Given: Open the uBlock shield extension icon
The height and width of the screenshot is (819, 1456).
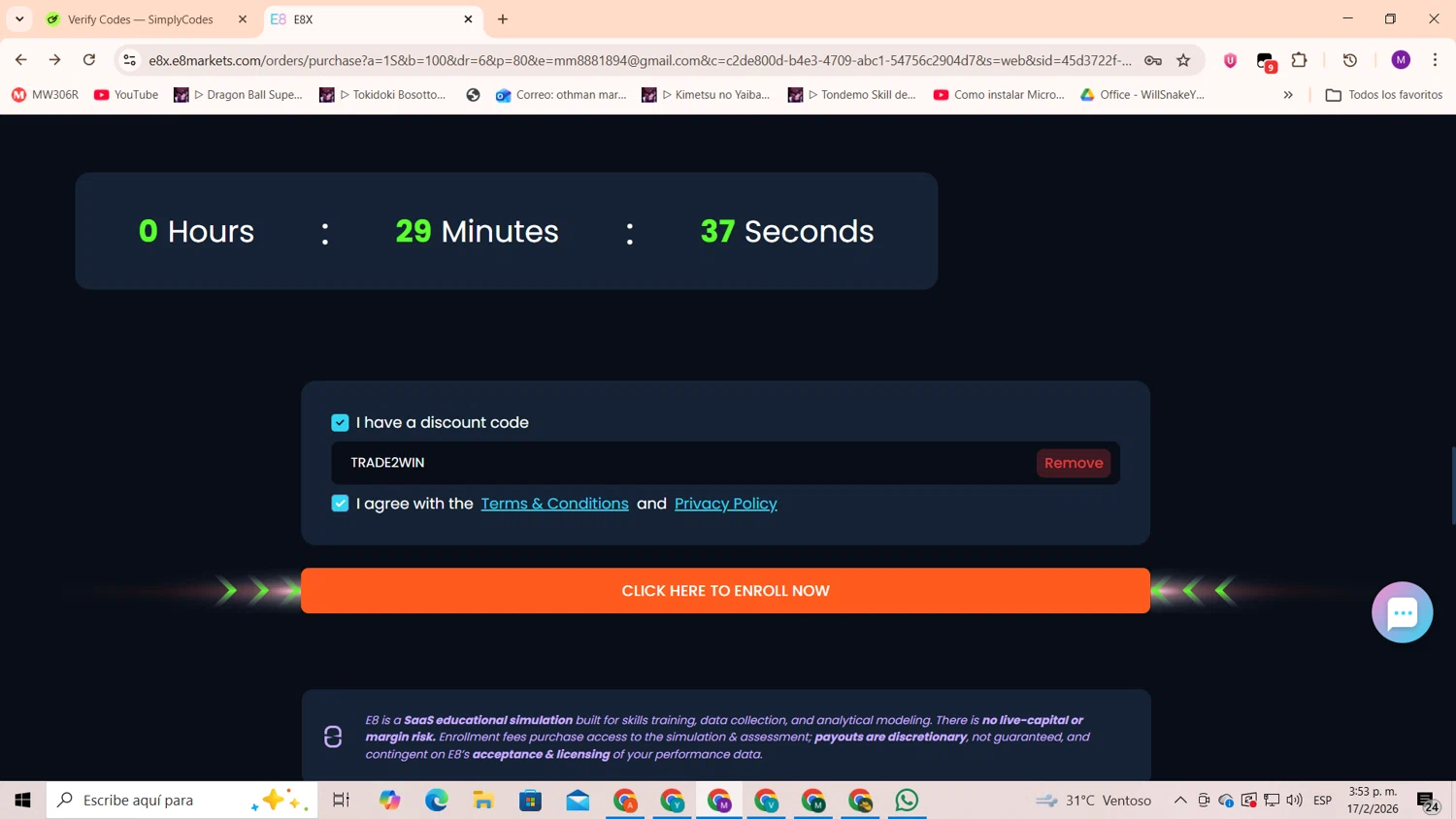Looking at the screenshot, I should (x=1230, y=60).
